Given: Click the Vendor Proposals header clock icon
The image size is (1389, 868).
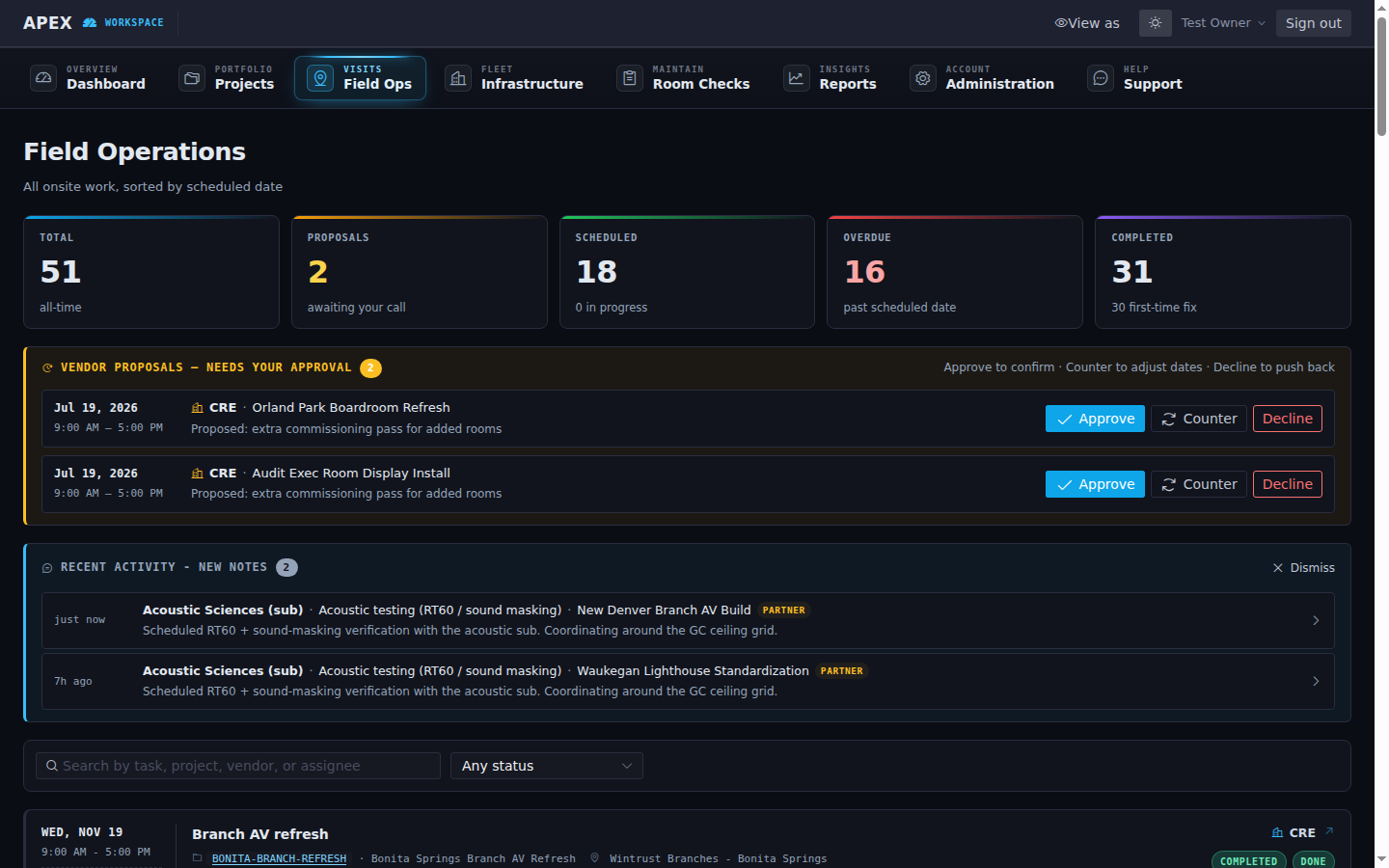Looking at the screenshot, I should click(x=47, y=367).
